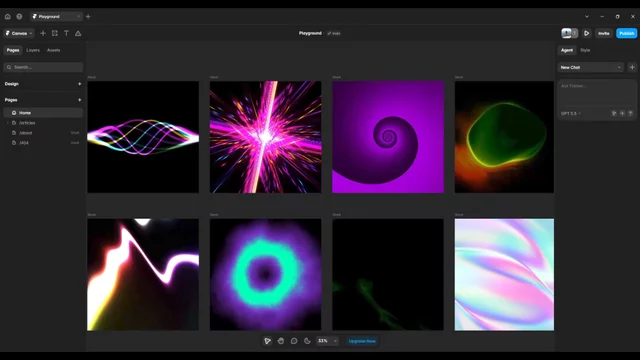The image size is (640, 360).
Task: Select the white lightning glow artwork
Action: (x=143, y=274)
